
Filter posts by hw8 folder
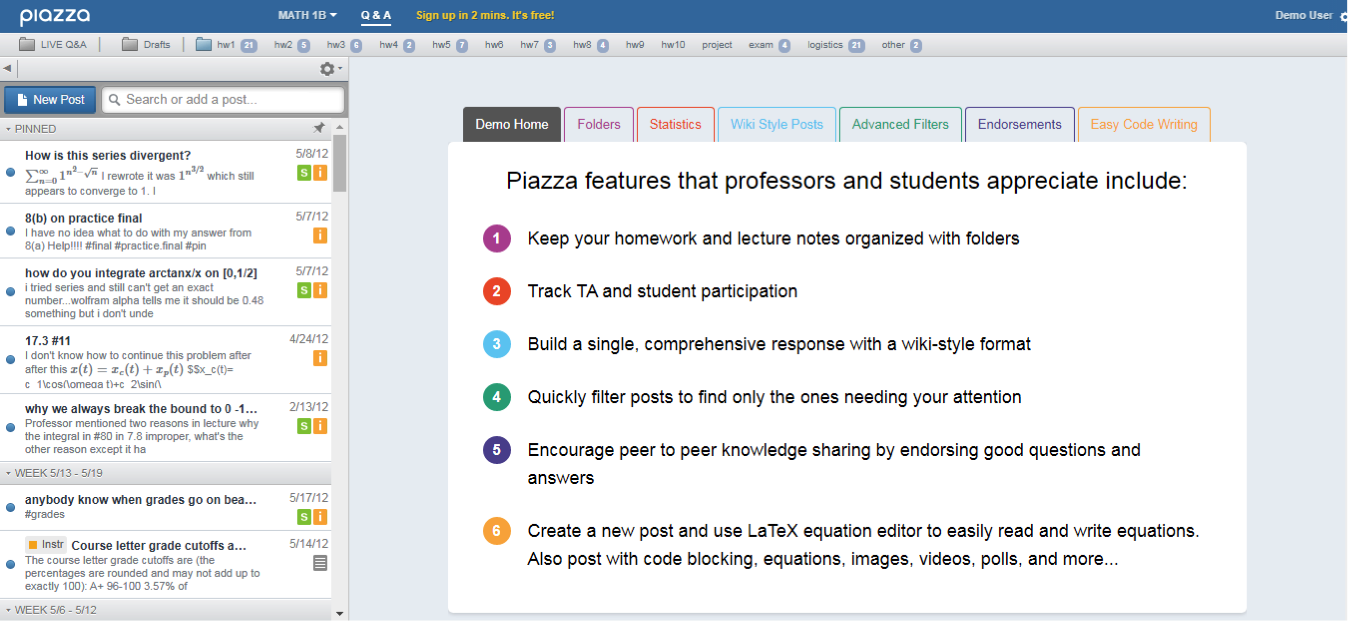[x=591, y=45]
